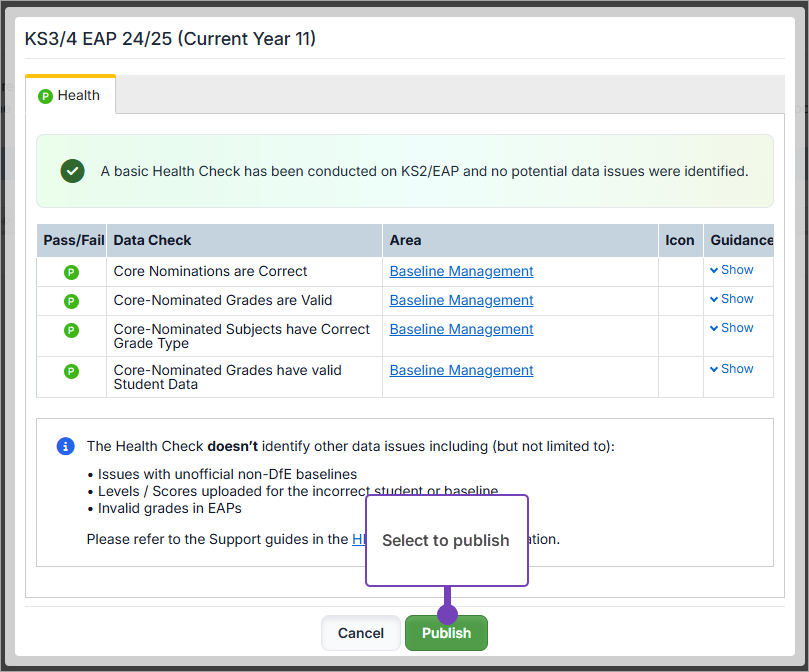Screen dimensions: 809x672
Task: Click the green checkmark icon in success banner
Action: point(72,171)
